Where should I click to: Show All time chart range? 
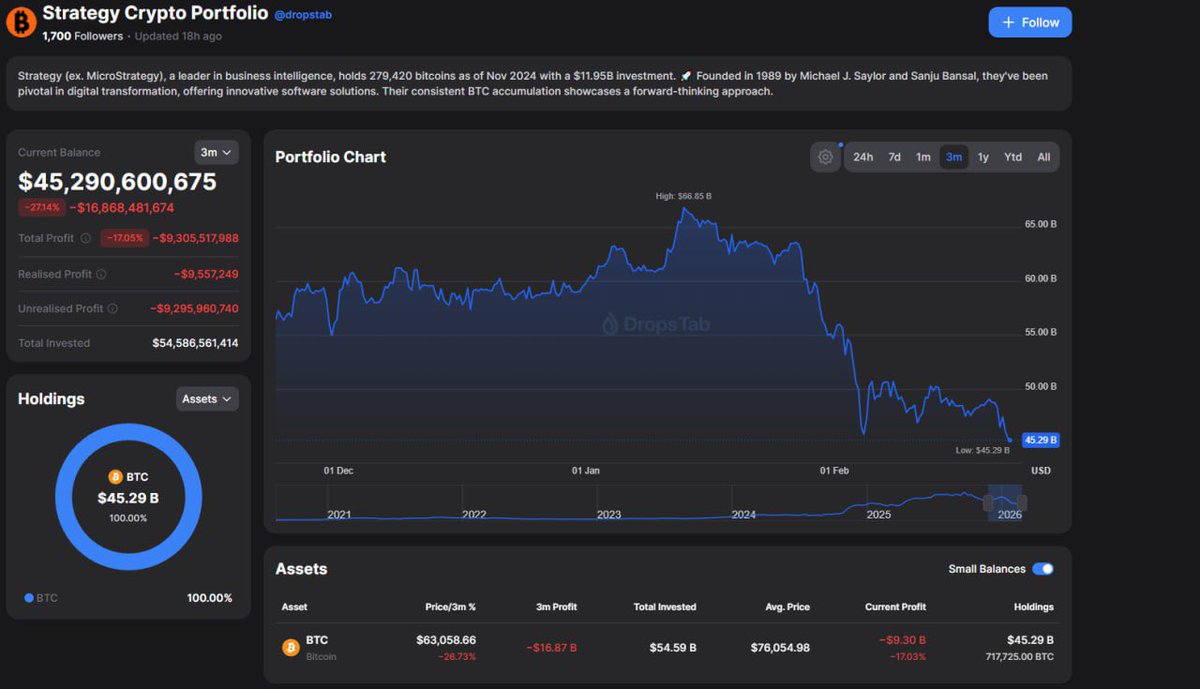click(x=1044, y=157)
